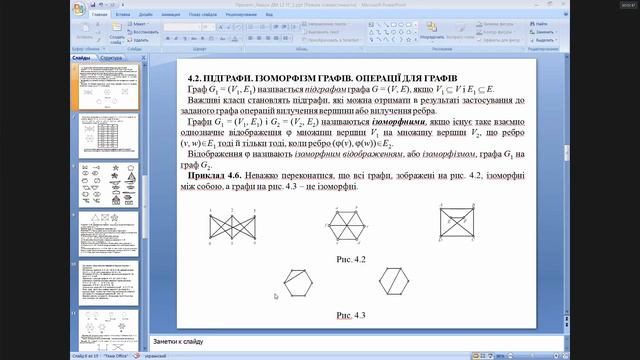Viewport: 640px width, 360px height.
Task: Click the decrease indent icon
Action: 276,27
